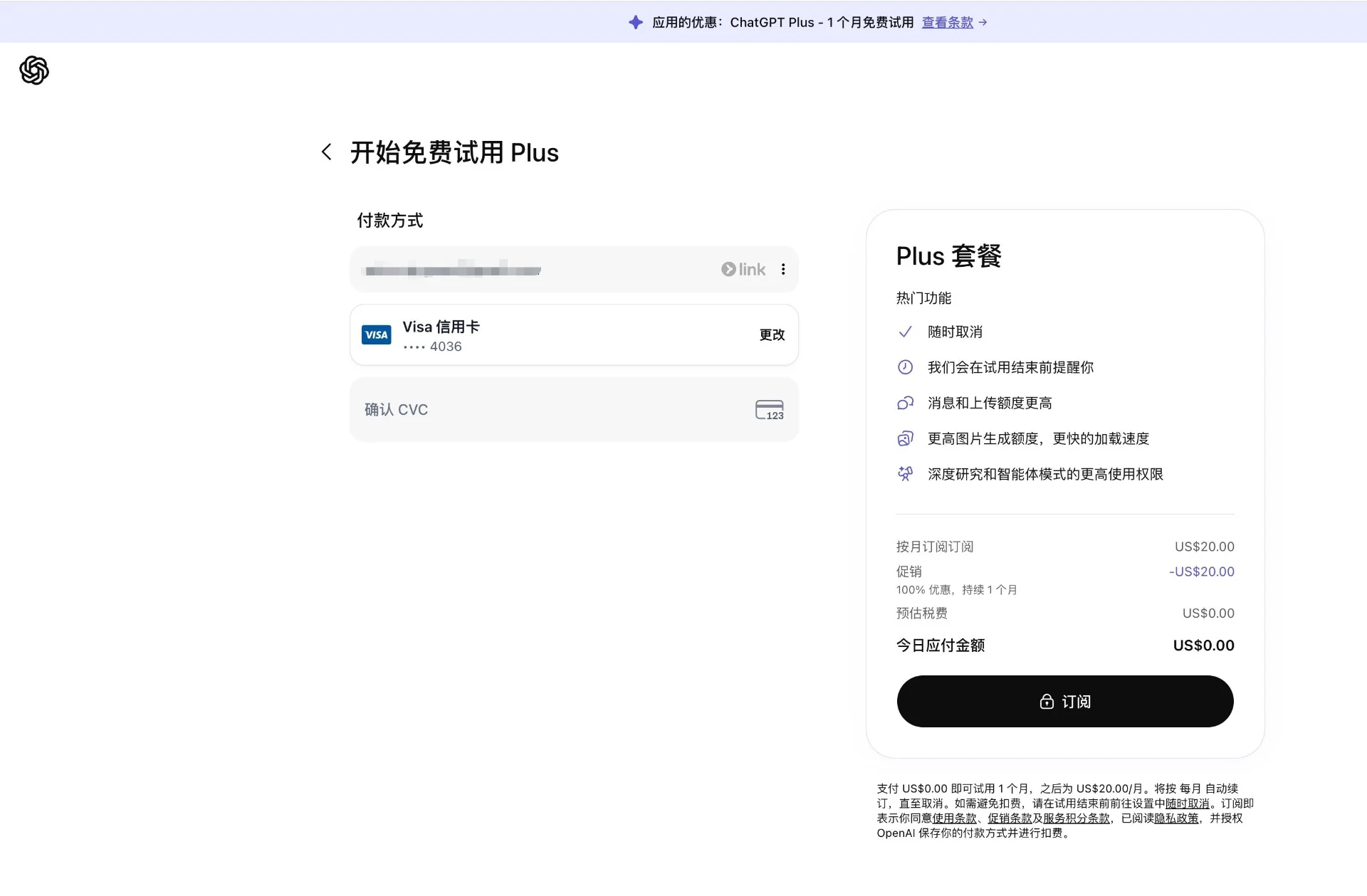Click the '100% 优惠，持续 1 个月' discount note
The height and width of the screenshot is (896, 1367).
[956, 590]
